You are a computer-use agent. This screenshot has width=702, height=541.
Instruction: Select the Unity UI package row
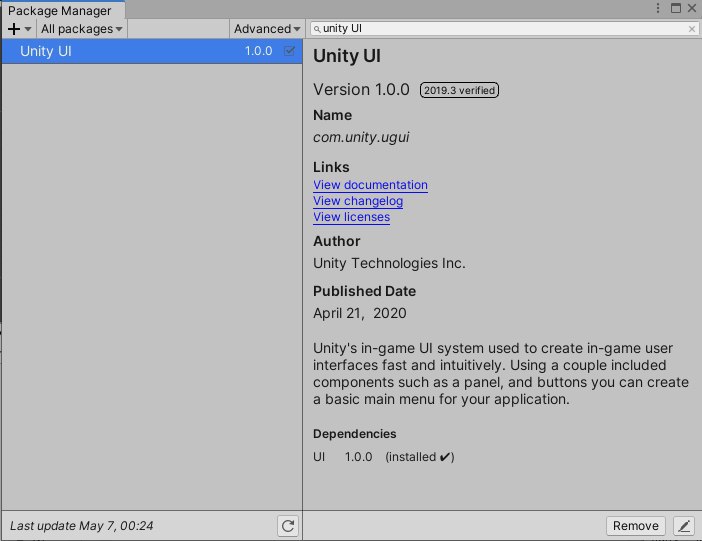click(x=152, y=51)
